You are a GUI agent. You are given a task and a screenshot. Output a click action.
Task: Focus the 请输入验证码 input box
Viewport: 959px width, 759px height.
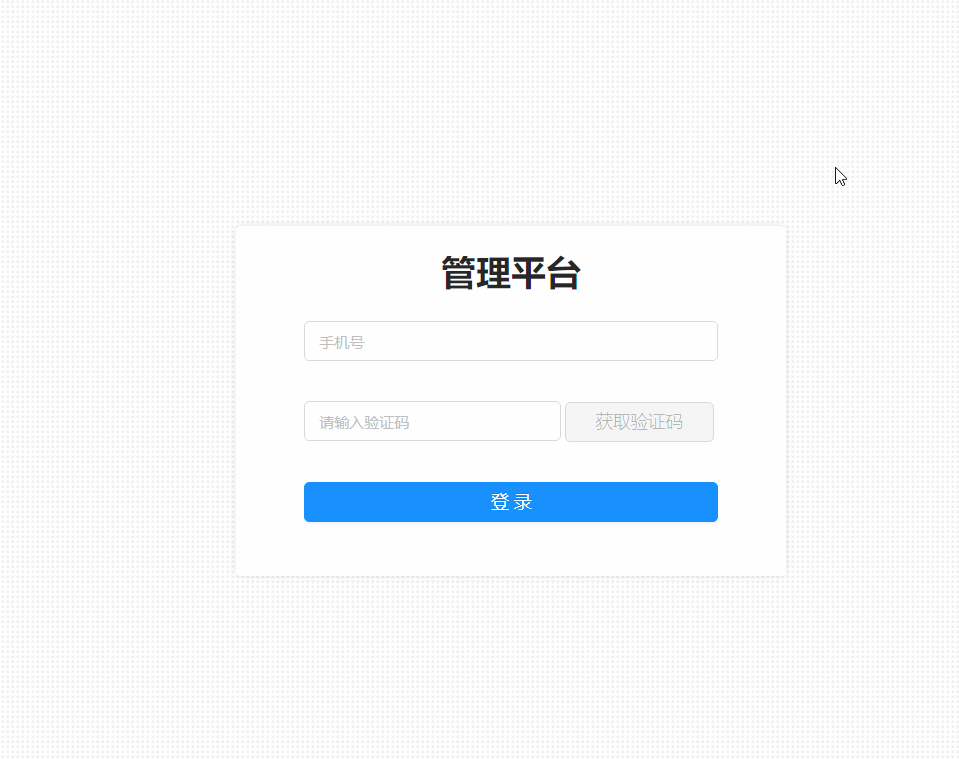coord(432,421)
